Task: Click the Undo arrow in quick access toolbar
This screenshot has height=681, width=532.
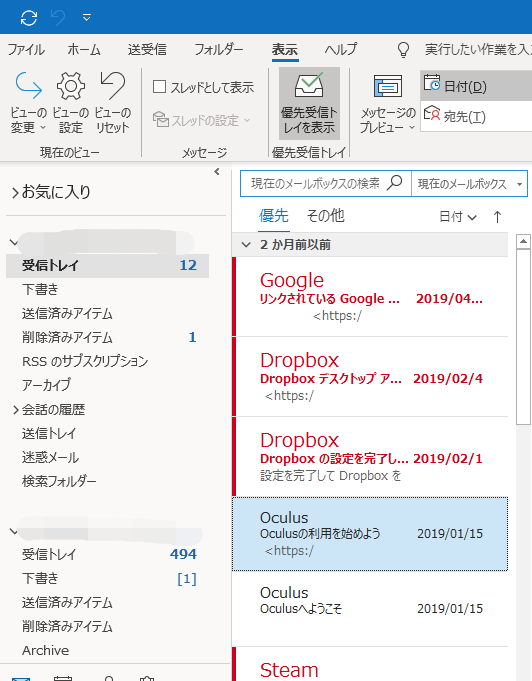Action: pos(58,17)
